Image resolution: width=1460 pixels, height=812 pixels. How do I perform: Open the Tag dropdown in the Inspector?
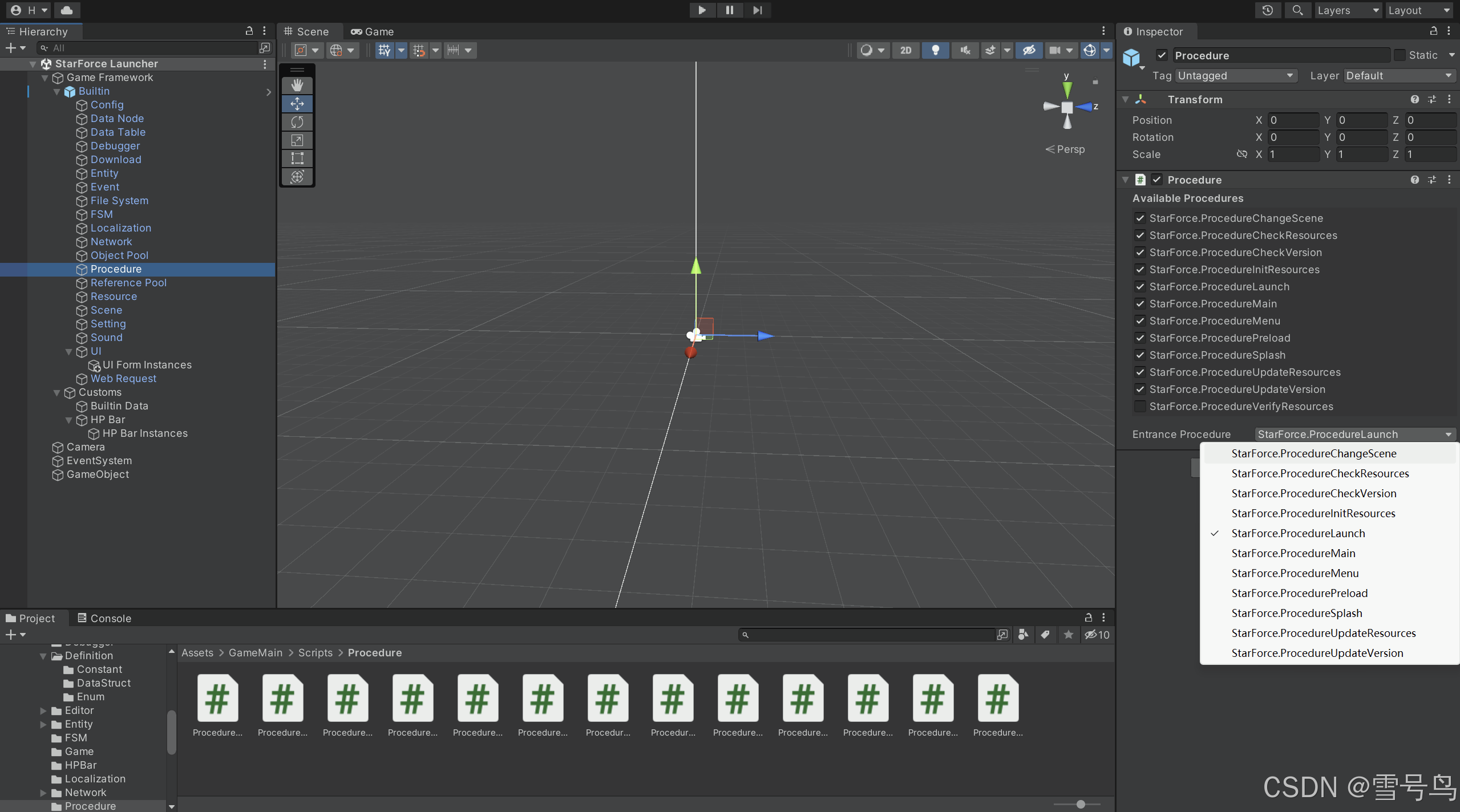[1235, 75]
